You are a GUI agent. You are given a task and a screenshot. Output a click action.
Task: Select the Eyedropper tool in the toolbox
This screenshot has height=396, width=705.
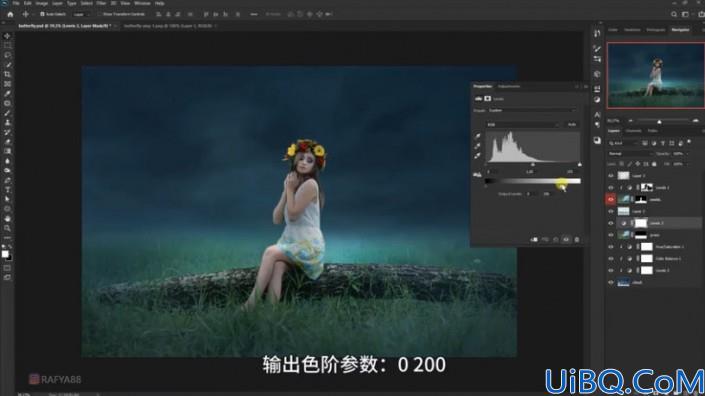(7, 93)
